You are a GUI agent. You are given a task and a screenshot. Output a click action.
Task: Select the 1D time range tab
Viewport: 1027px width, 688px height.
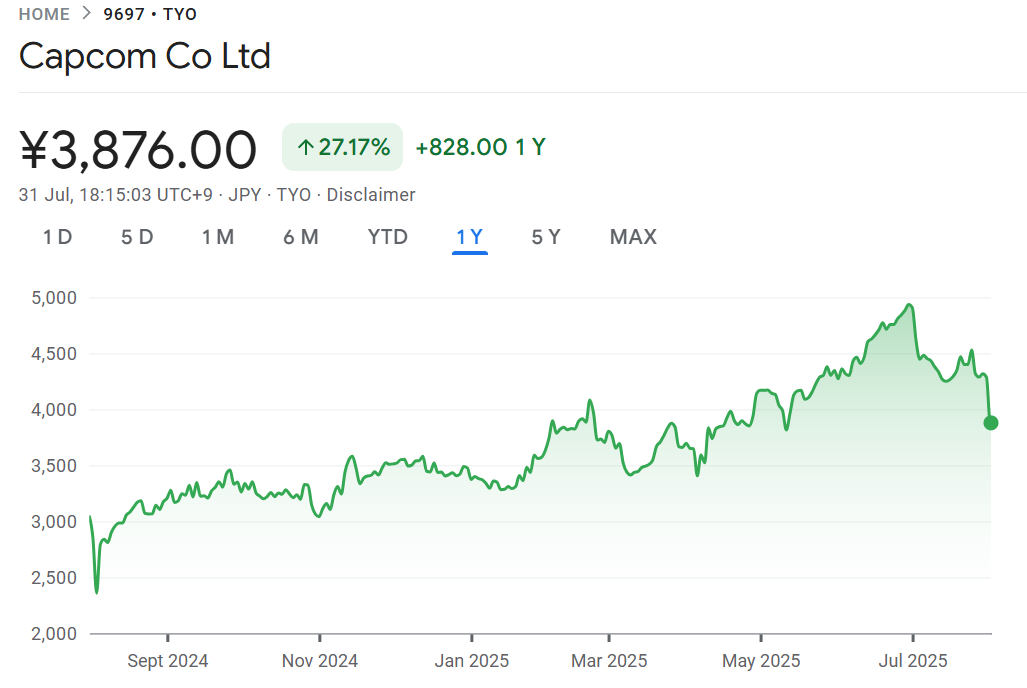[x=57, y=237]
